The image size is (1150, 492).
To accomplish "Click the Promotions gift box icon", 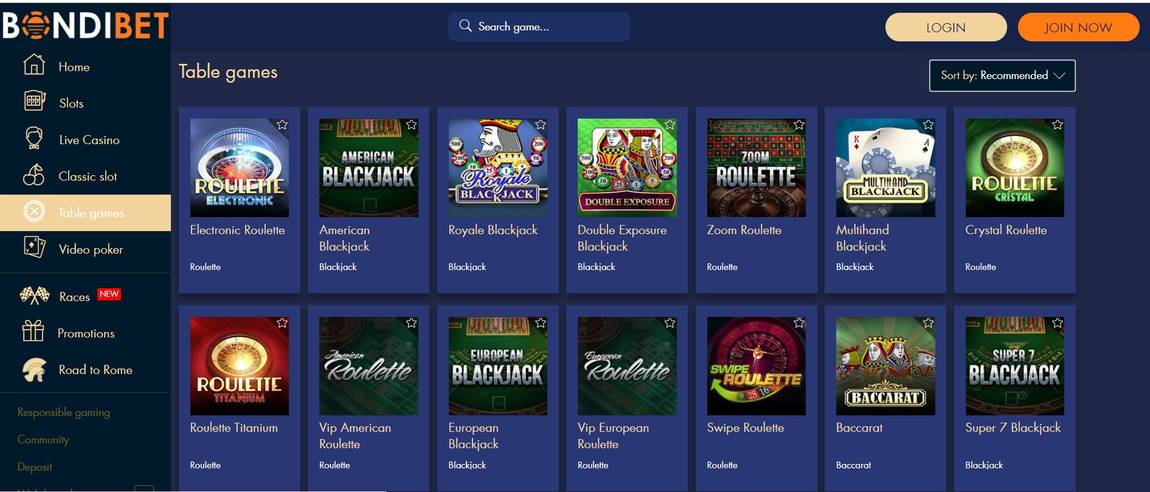I will 33,331.
